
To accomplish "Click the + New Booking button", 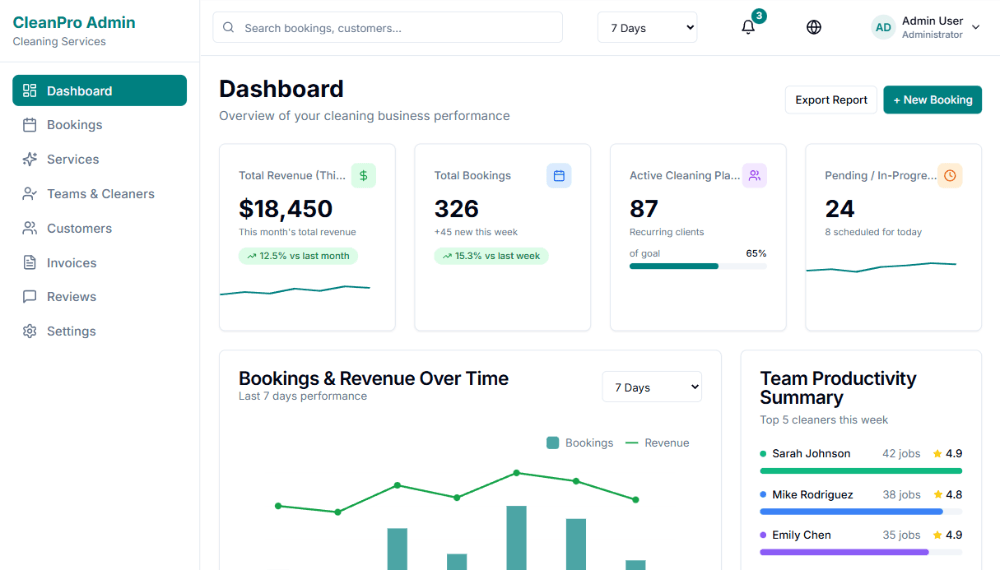I will (x=932, y=100).
